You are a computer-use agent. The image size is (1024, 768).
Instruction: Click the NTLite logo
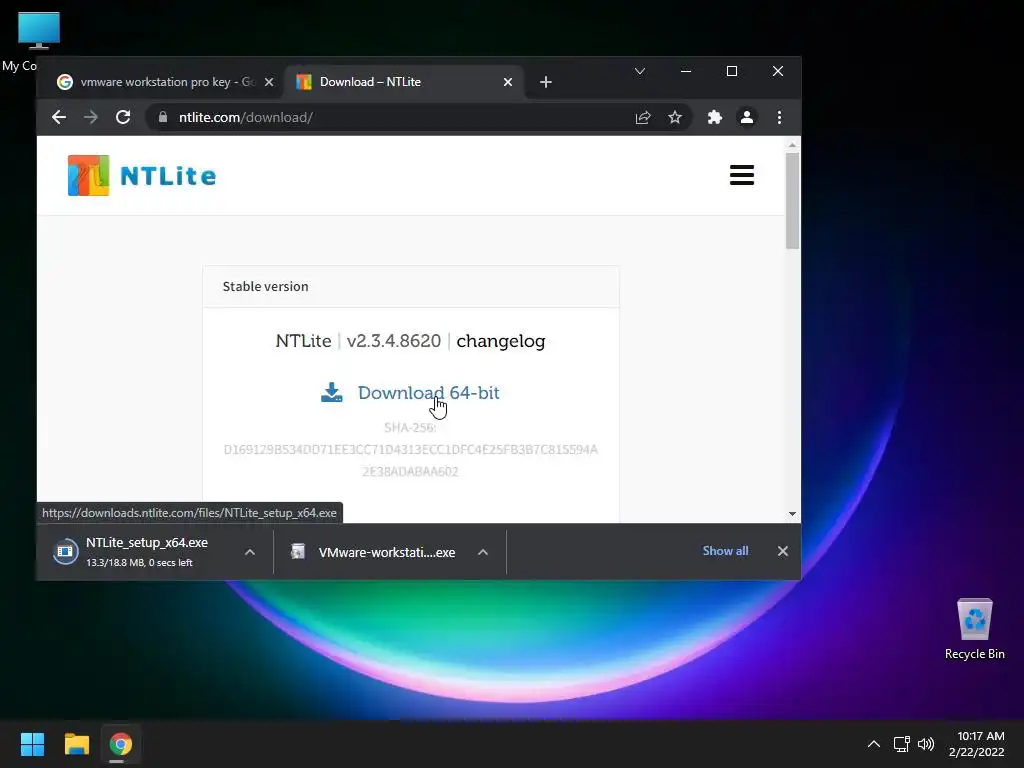pyautogui.click(x=142, y=175)
